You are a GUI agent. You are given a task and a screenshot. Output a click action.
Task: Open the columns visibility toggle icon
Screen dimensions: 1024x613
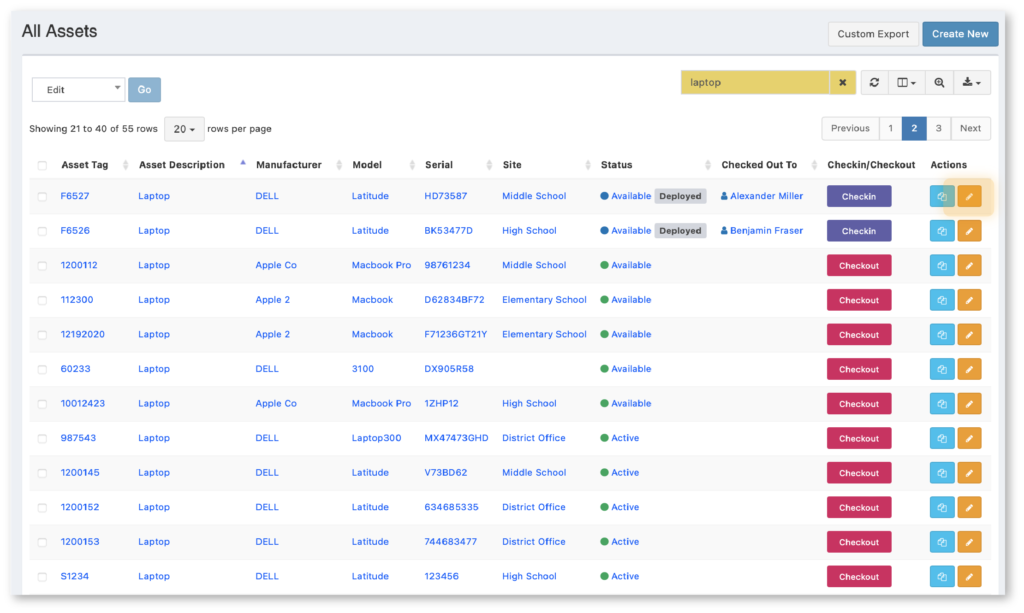906,83
